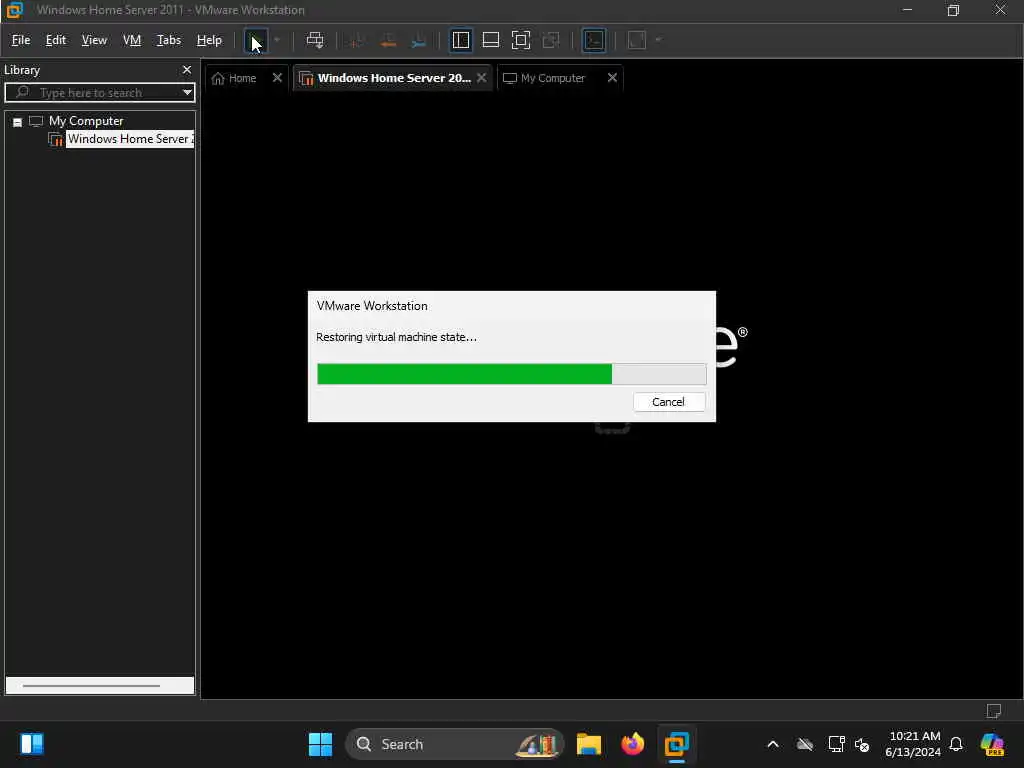The height and width of the screenshot is (768, 1024).
Task: Open the snapshot manager toolbar icon
Action: (419, 40)
